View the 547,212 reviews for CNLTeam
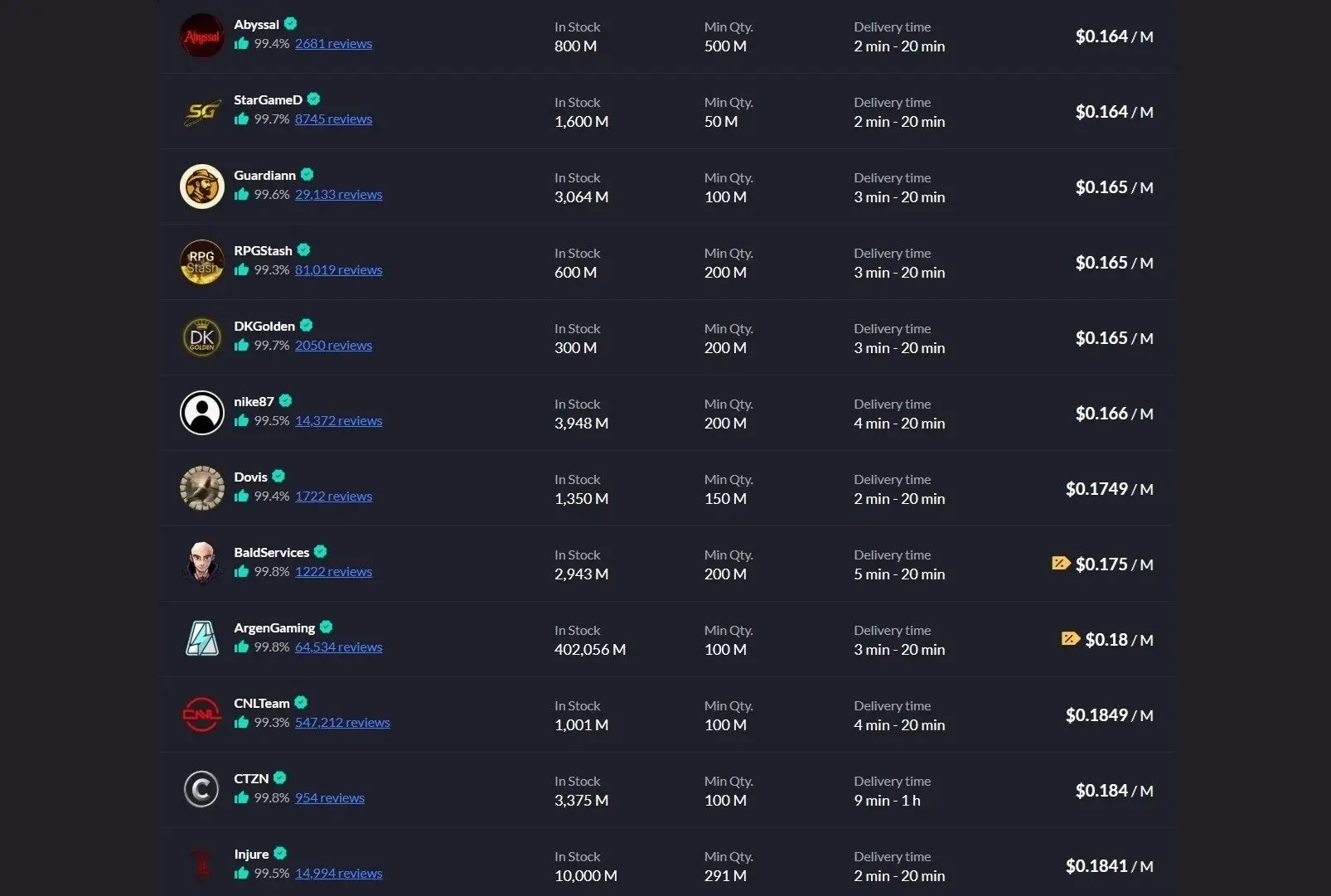 coord(342,722)
